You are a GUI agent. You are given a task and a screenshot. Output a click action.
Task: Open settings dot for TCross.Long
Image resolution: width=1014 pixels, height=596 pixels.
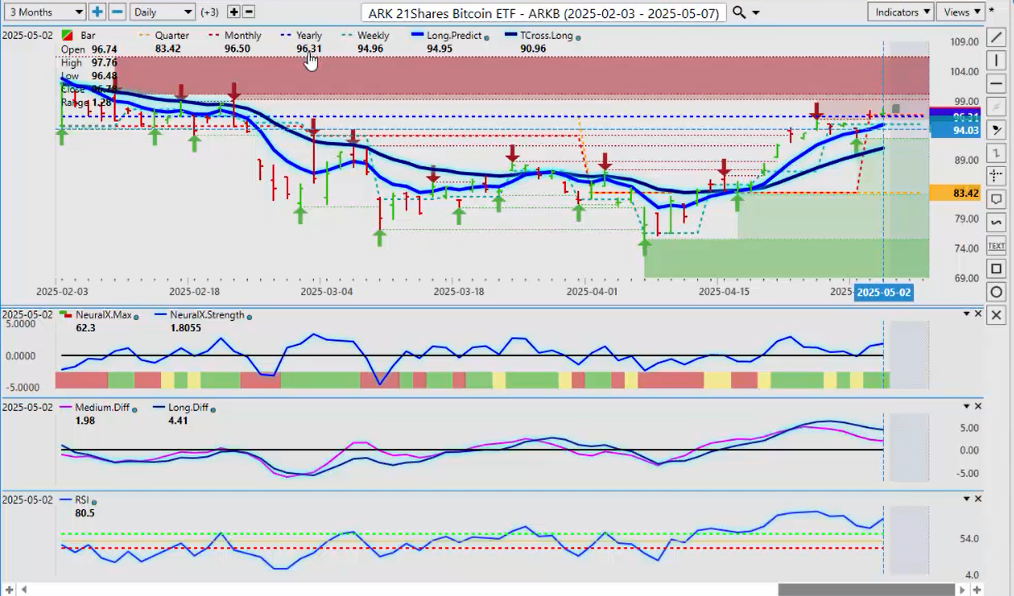click(578, 37)
